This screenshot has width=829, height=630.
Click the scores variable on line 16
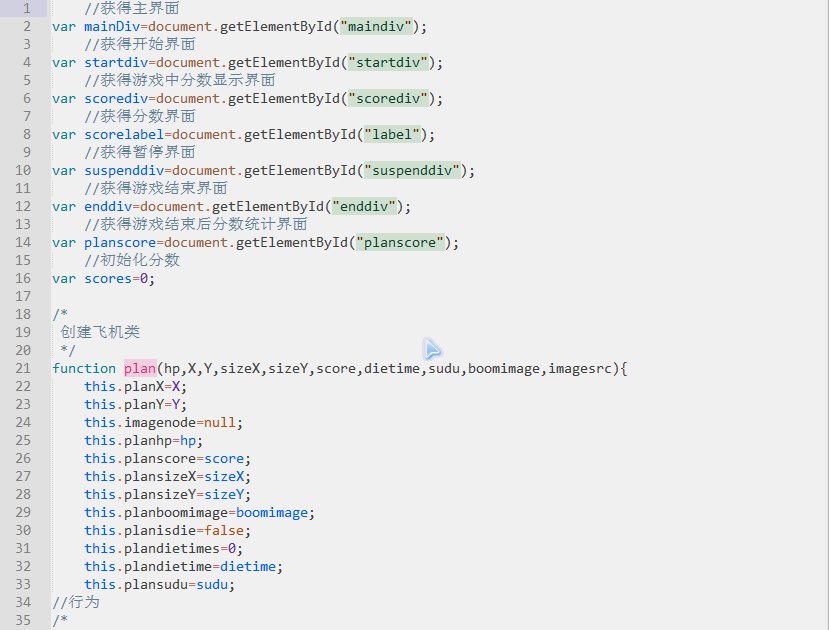[108, 279]
